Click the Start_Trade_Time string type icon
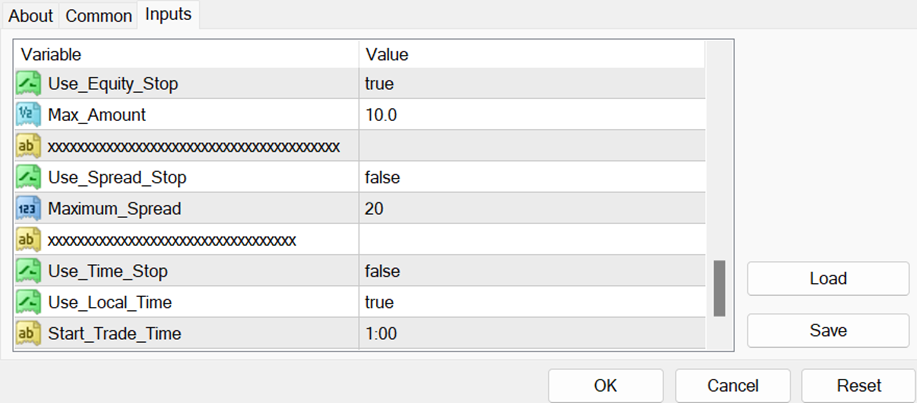The height and width of the screenshot is (403, 917). (28, 333)
